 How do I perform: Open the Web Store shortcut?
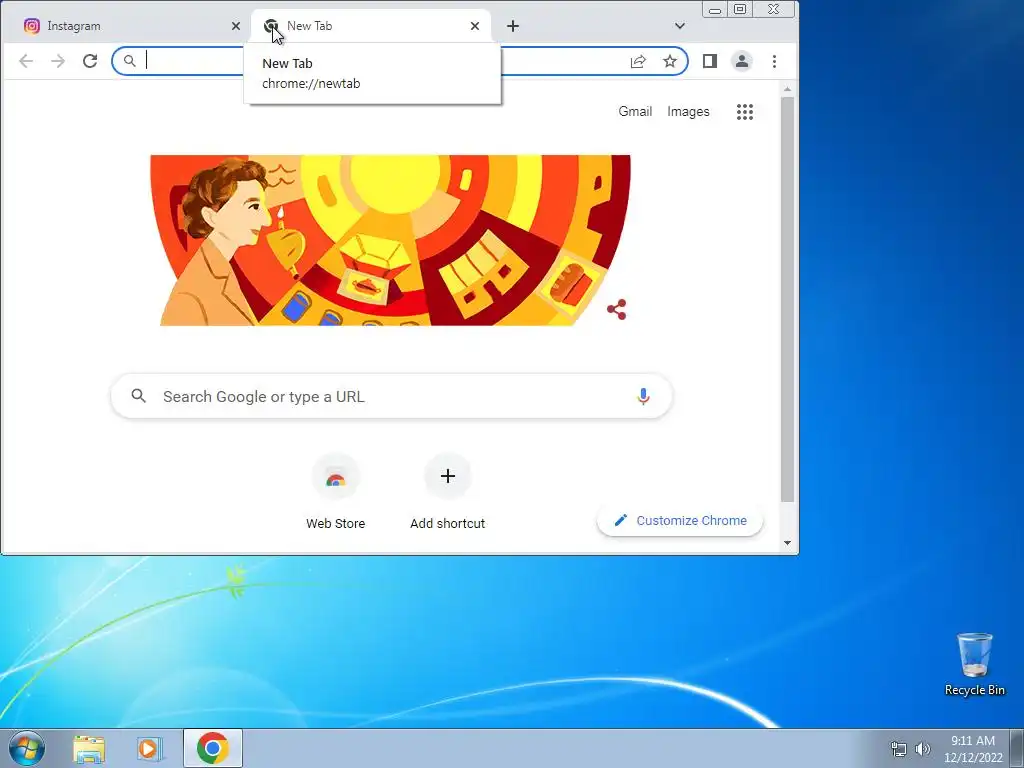coord(336,492)
